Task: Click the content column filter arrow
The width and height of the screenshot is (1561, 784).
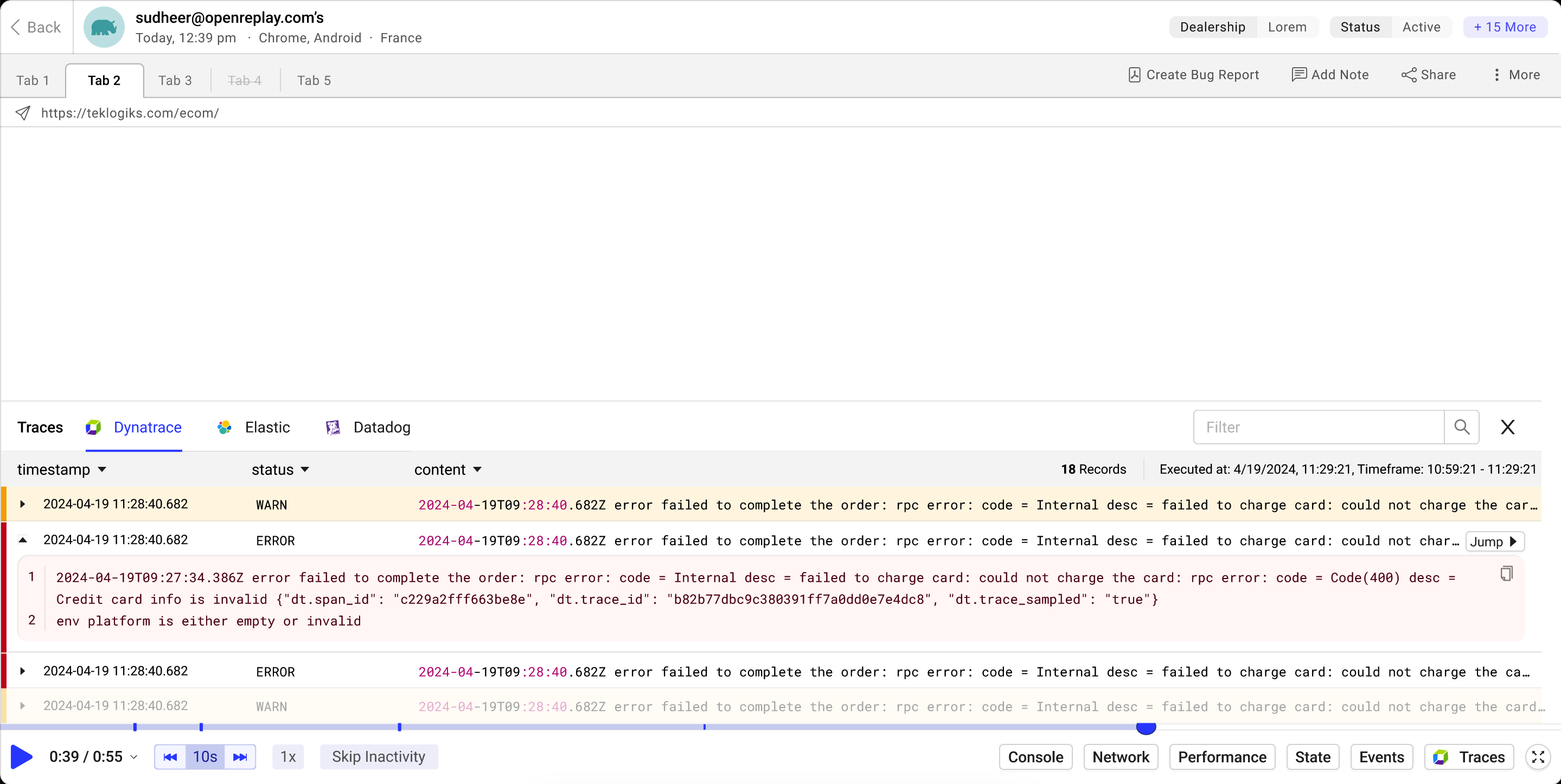Action: tap(478, 469)
